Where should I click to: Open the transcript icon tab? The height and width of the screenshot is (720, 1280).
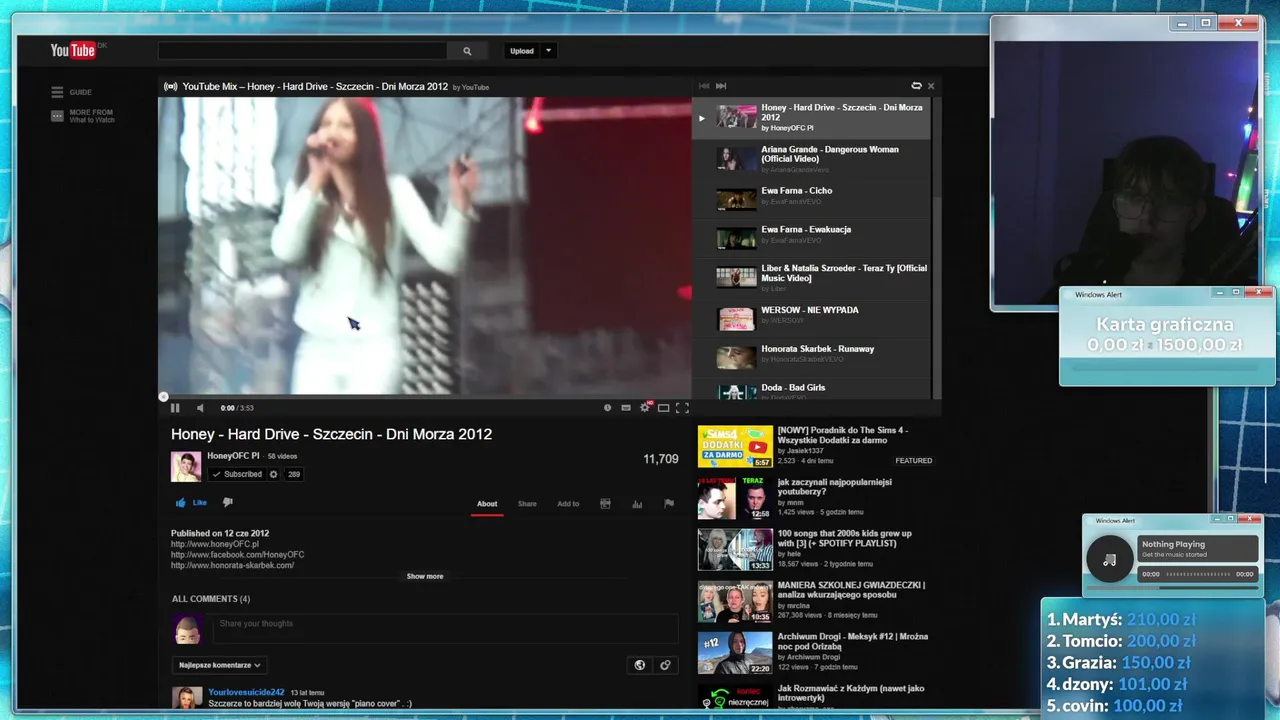[605, 504]
